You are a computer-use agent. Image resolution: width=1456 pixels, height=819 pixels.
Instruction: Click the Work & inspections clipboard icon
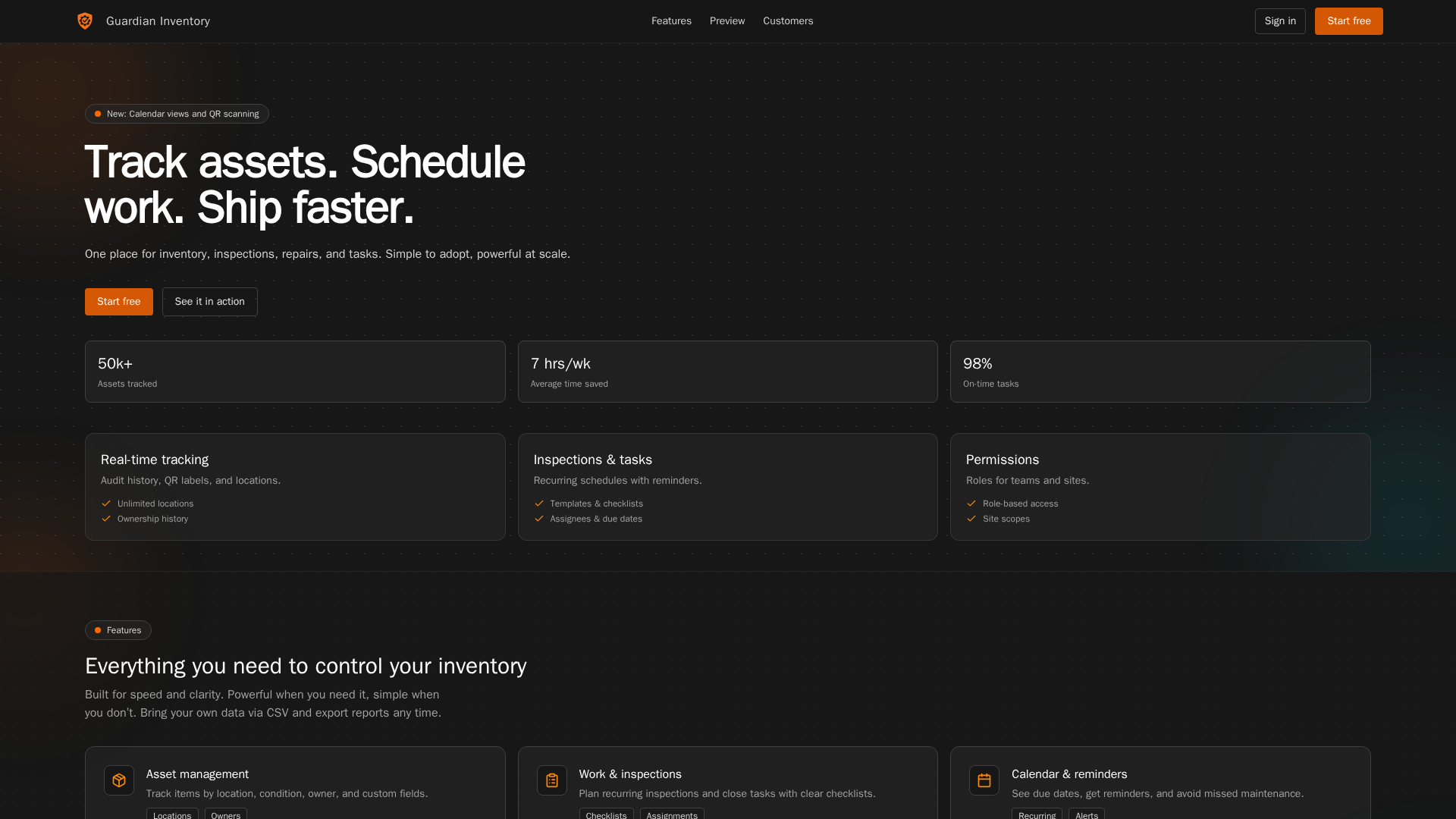[x=551, y=780]
